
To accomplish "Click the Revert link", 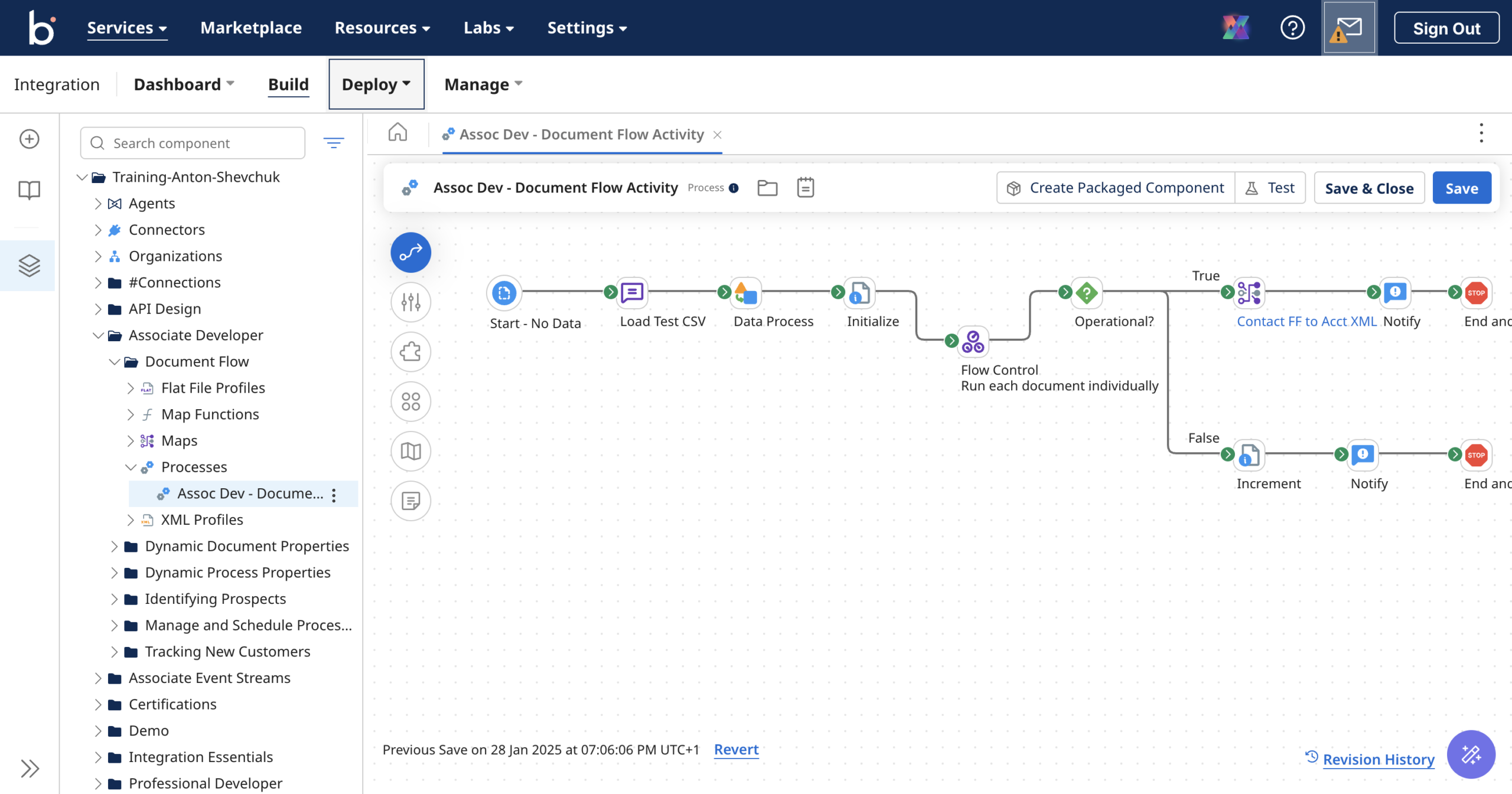I will tap(736, 749).
